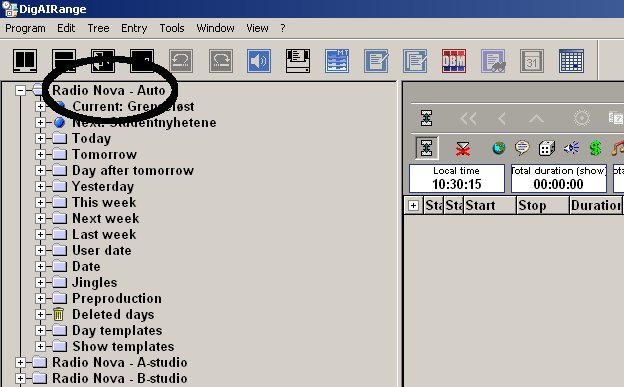Select the Last week folder
Screen dimensions: 624x387
104,234
